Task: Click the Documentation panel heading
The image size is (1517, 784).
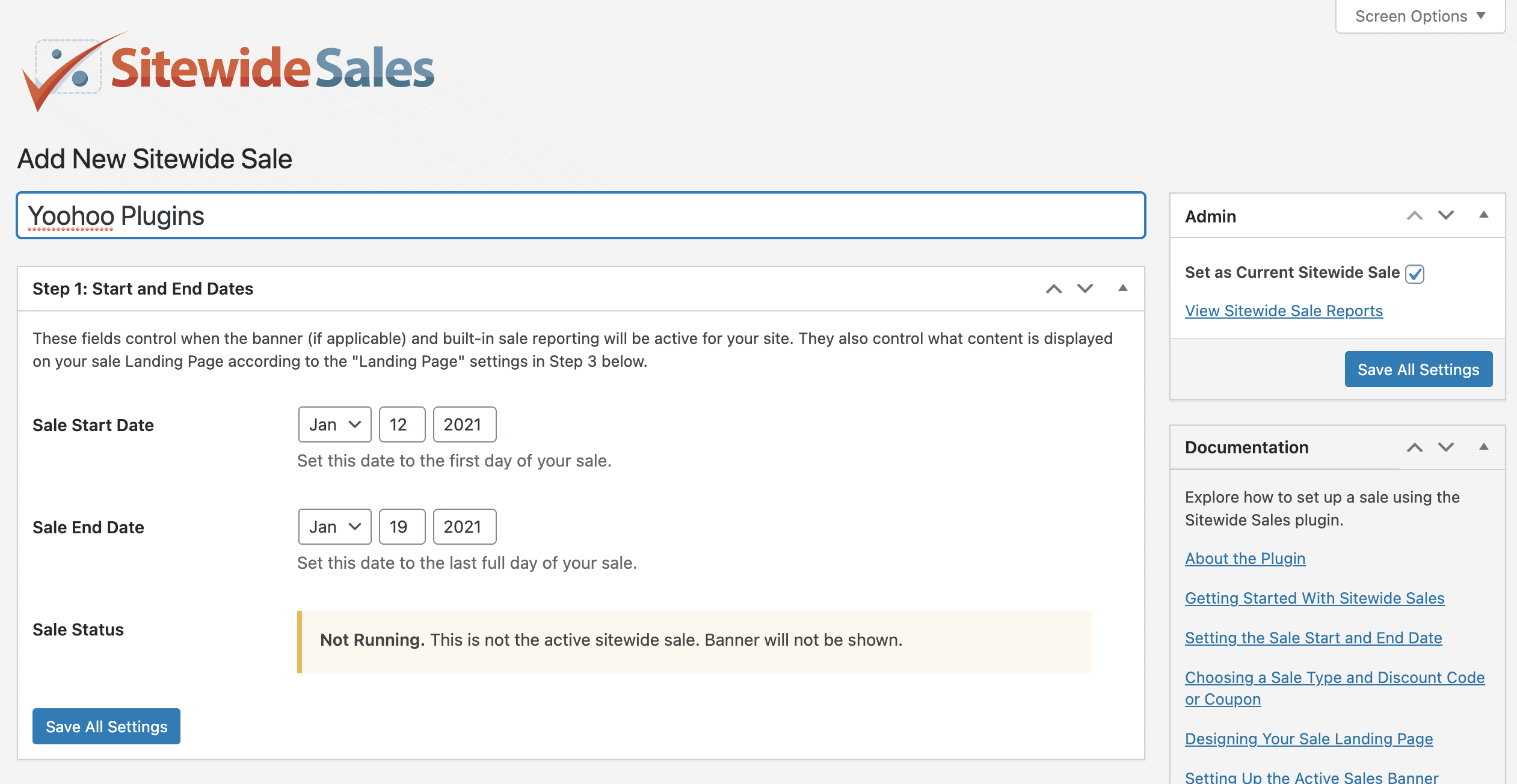Action: (x=1246, y=447)
